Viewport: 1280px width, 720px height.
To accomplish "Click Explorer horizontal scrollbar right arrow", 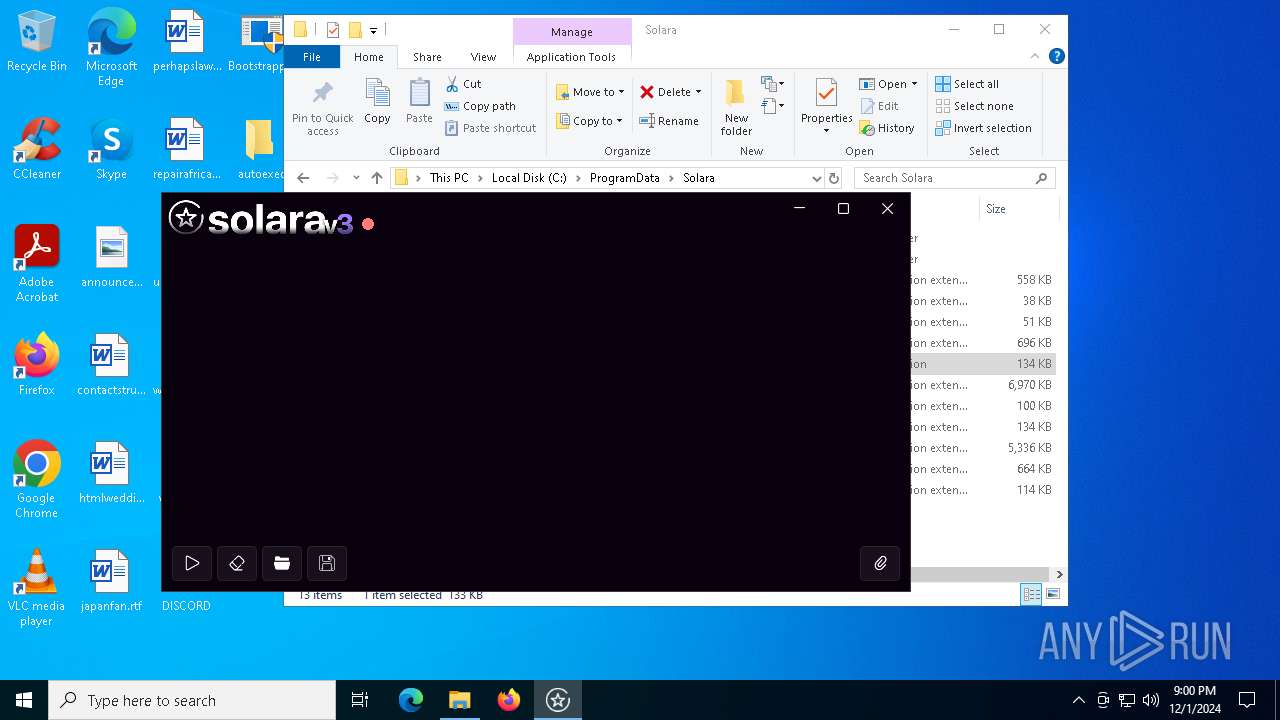I will [x=1059, y=574].
